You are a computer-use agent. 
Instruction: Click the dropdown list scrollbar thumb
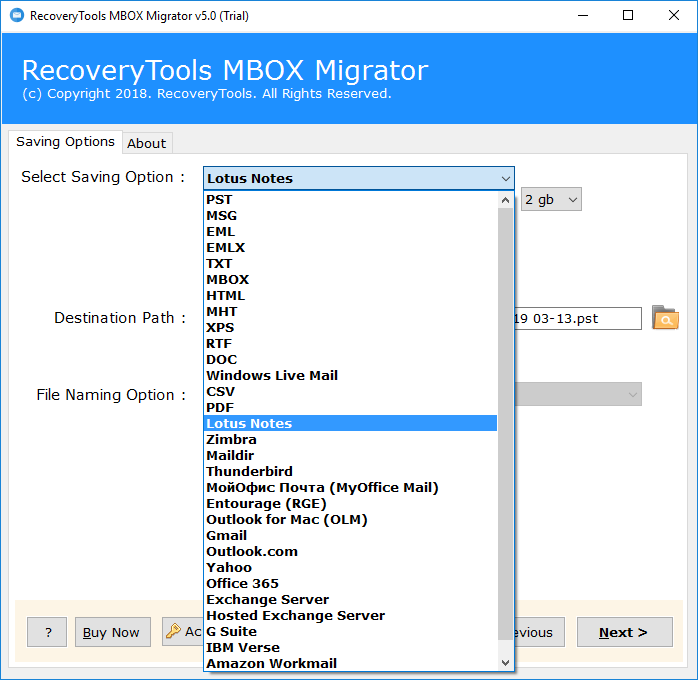click(505, 424)
